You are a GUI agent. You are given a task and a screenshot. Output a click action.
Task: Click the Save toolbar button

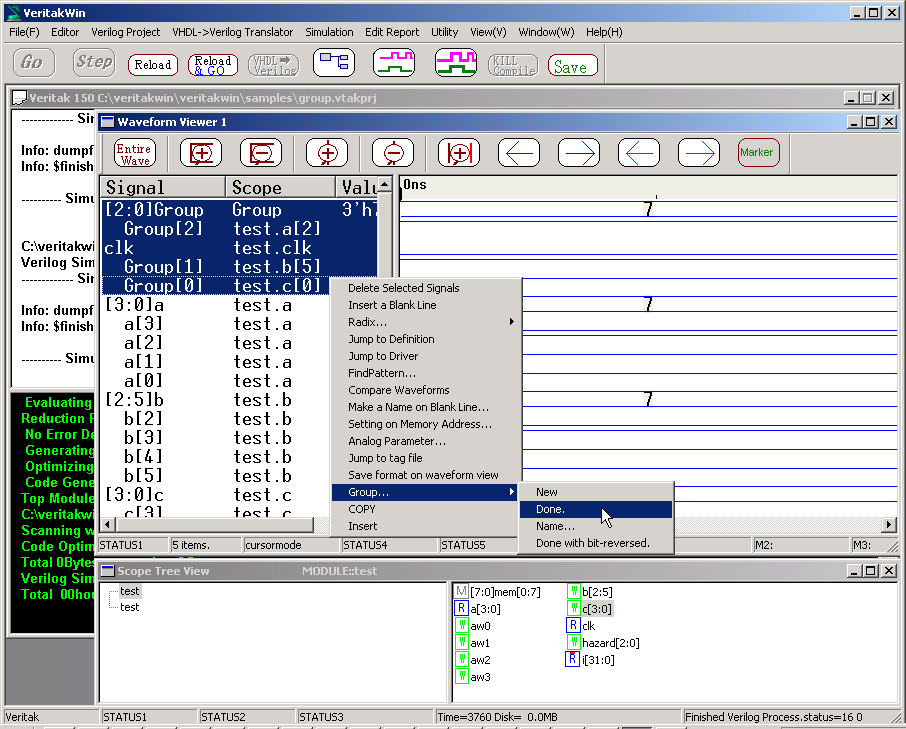point(573,65)
